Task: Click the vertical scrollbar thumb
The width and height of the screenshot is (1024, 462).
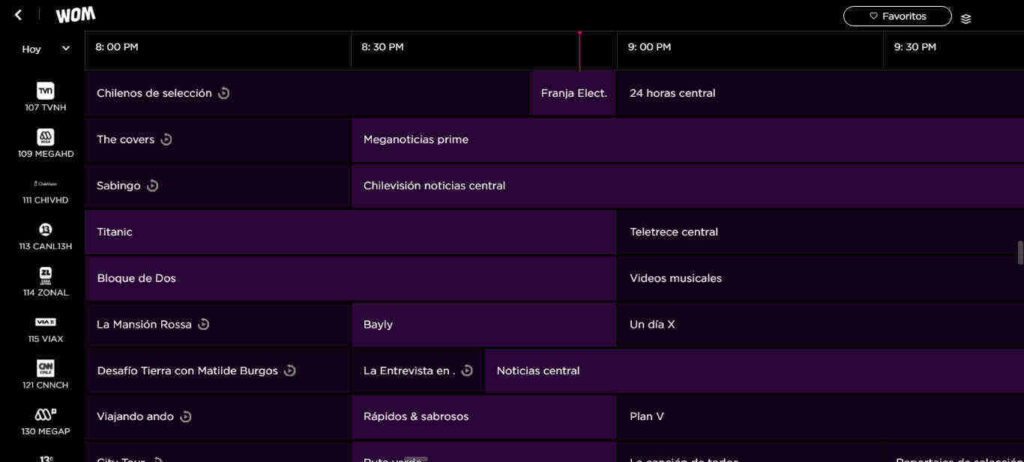Action: (x=1020, y=251)
